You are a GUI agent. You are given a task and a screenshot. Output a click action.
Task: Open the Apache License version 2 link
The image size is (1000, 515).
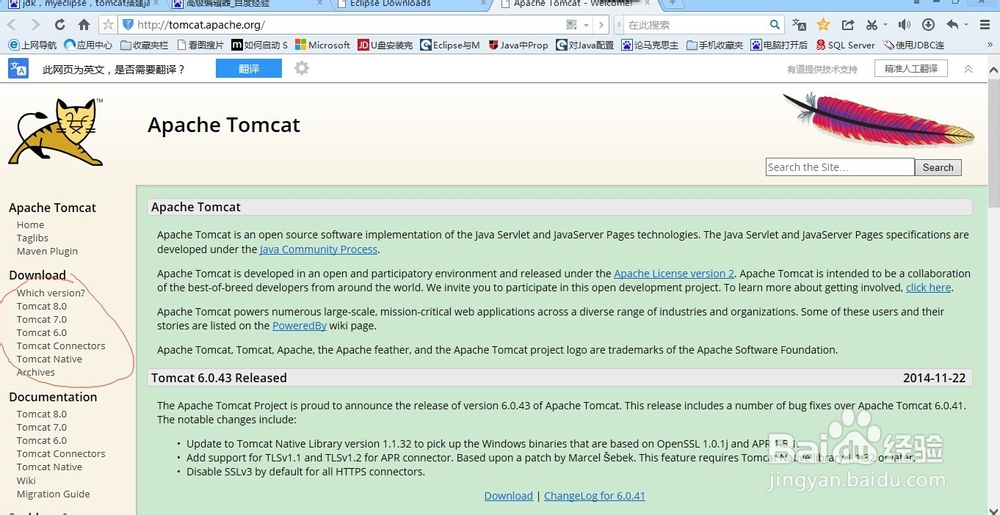[x=674, y=273]
